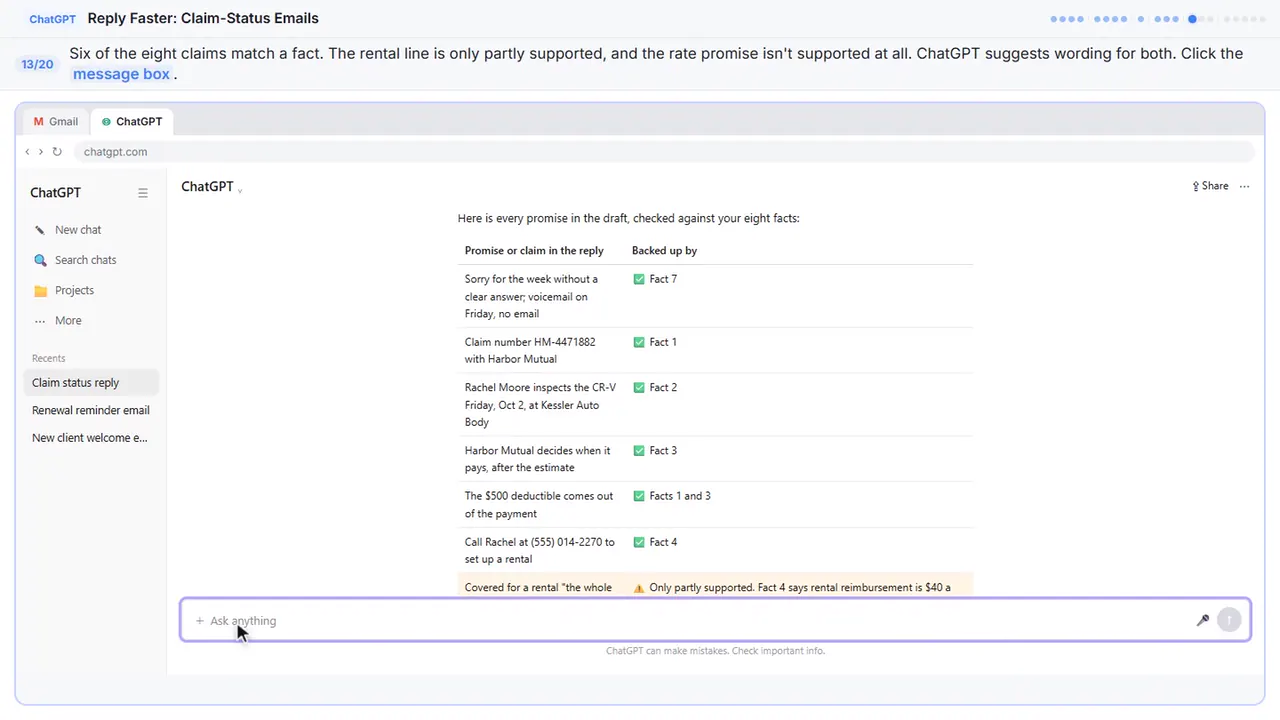This screenshot has height=720, width=1280.
Task: Click the chatgpt.com address bar
Action: 665,152
